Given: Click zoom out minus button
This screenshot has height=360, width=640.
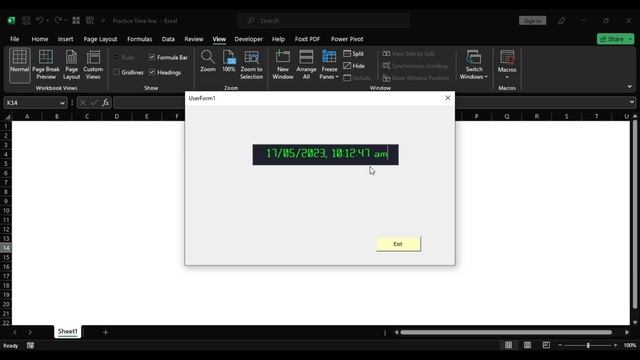Looking at the screenshot, I should point(560,345).
